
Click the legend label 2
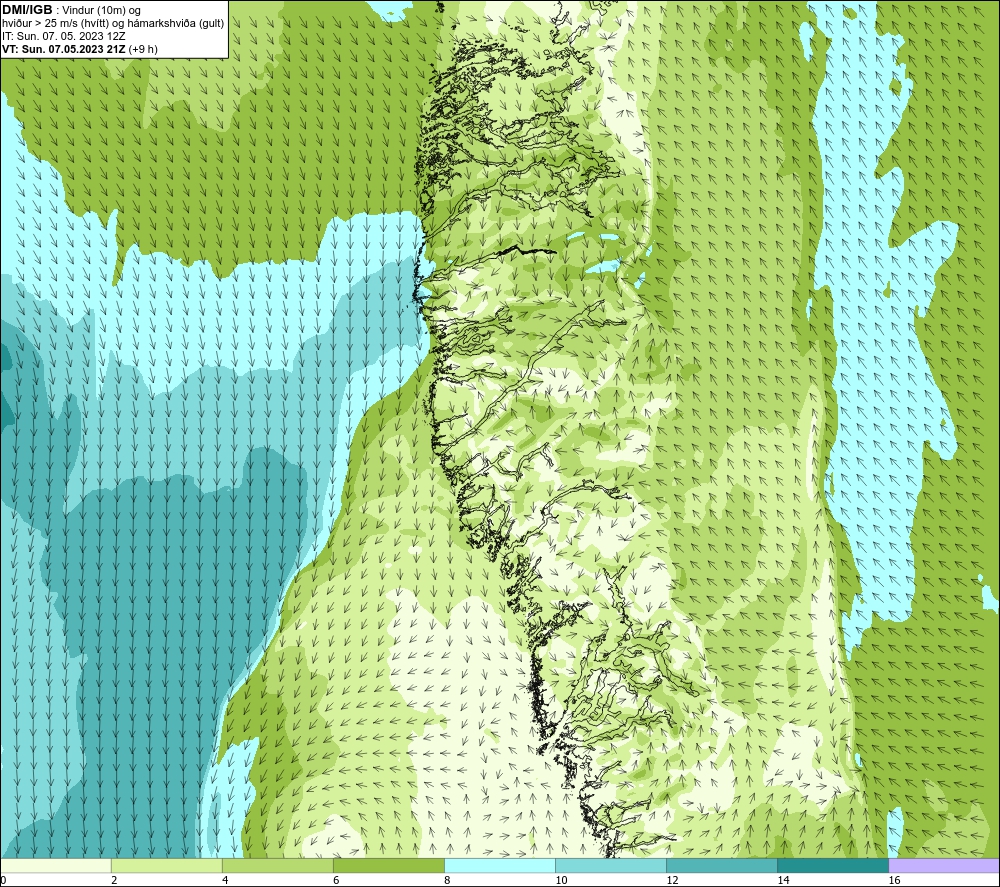[x=115, y=880]
